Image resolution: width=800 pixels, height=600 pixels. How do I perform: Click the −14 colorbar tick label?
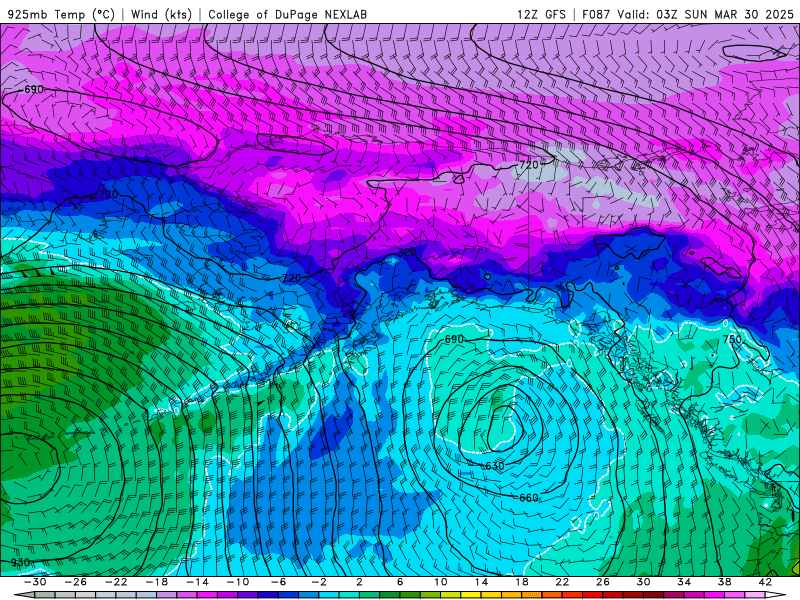(197, 582)
